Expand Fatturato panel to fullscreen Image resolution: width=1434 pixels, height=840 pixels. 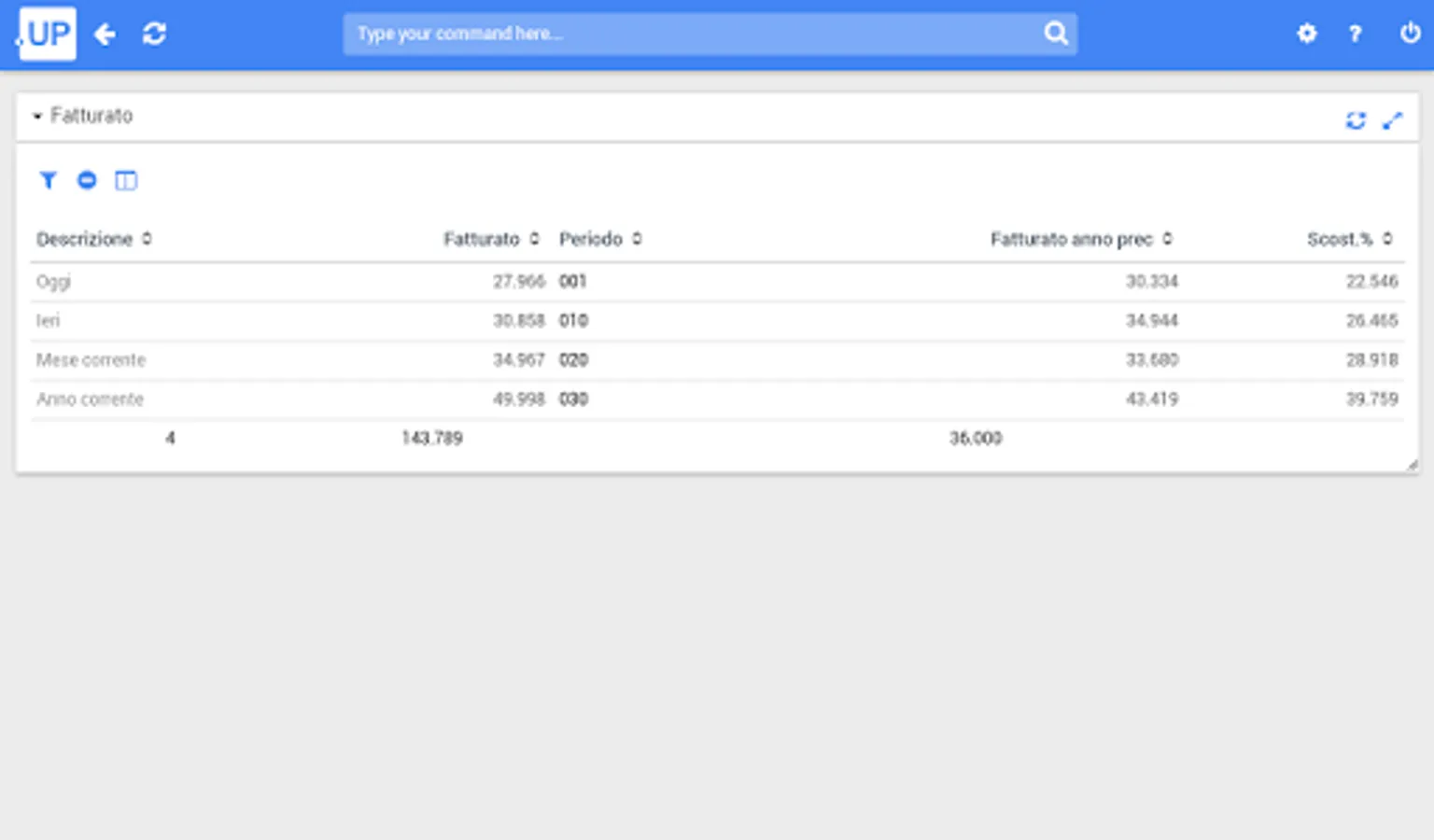point(1392,120)
